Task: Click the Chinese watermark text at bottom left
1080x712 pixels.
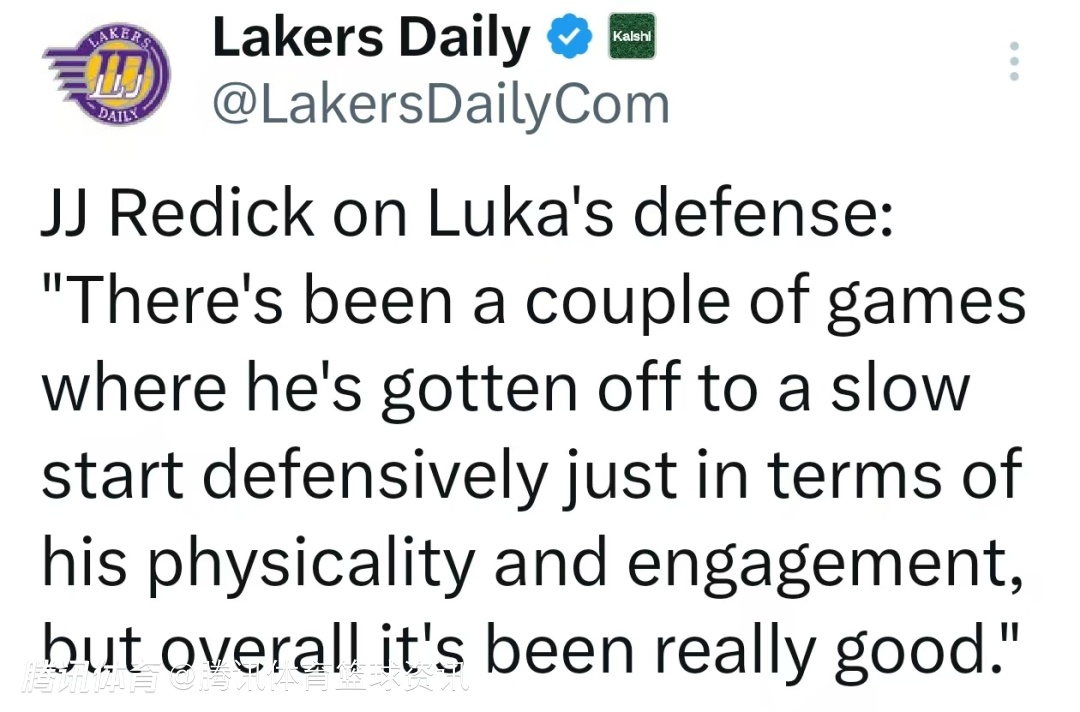Action: pos(245,679)
